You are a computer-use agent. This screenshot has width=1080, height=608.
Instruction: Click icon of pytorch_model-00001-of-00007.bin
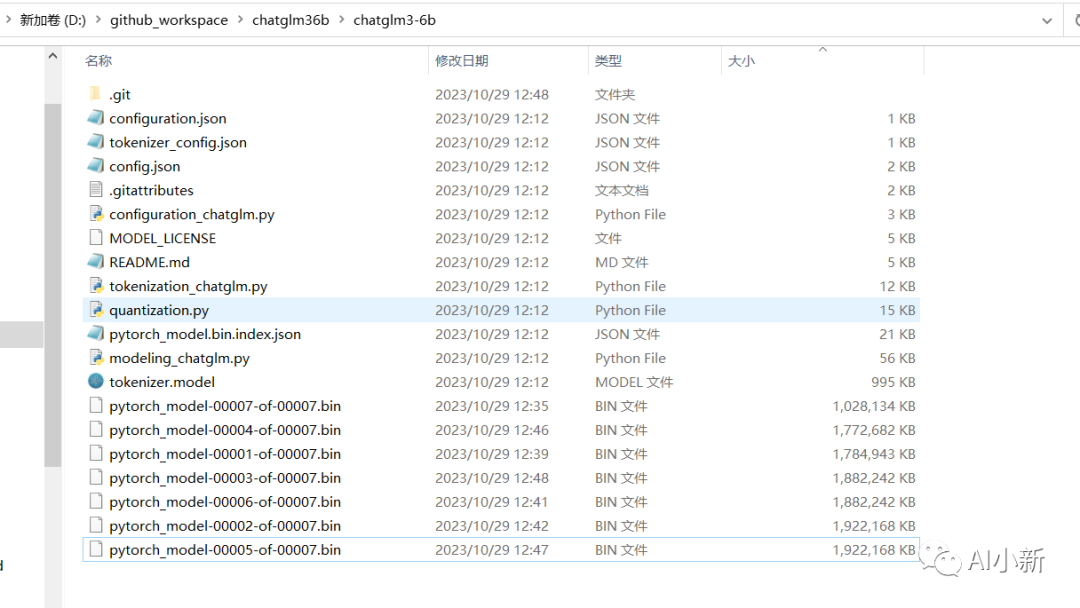click(96, 453)
